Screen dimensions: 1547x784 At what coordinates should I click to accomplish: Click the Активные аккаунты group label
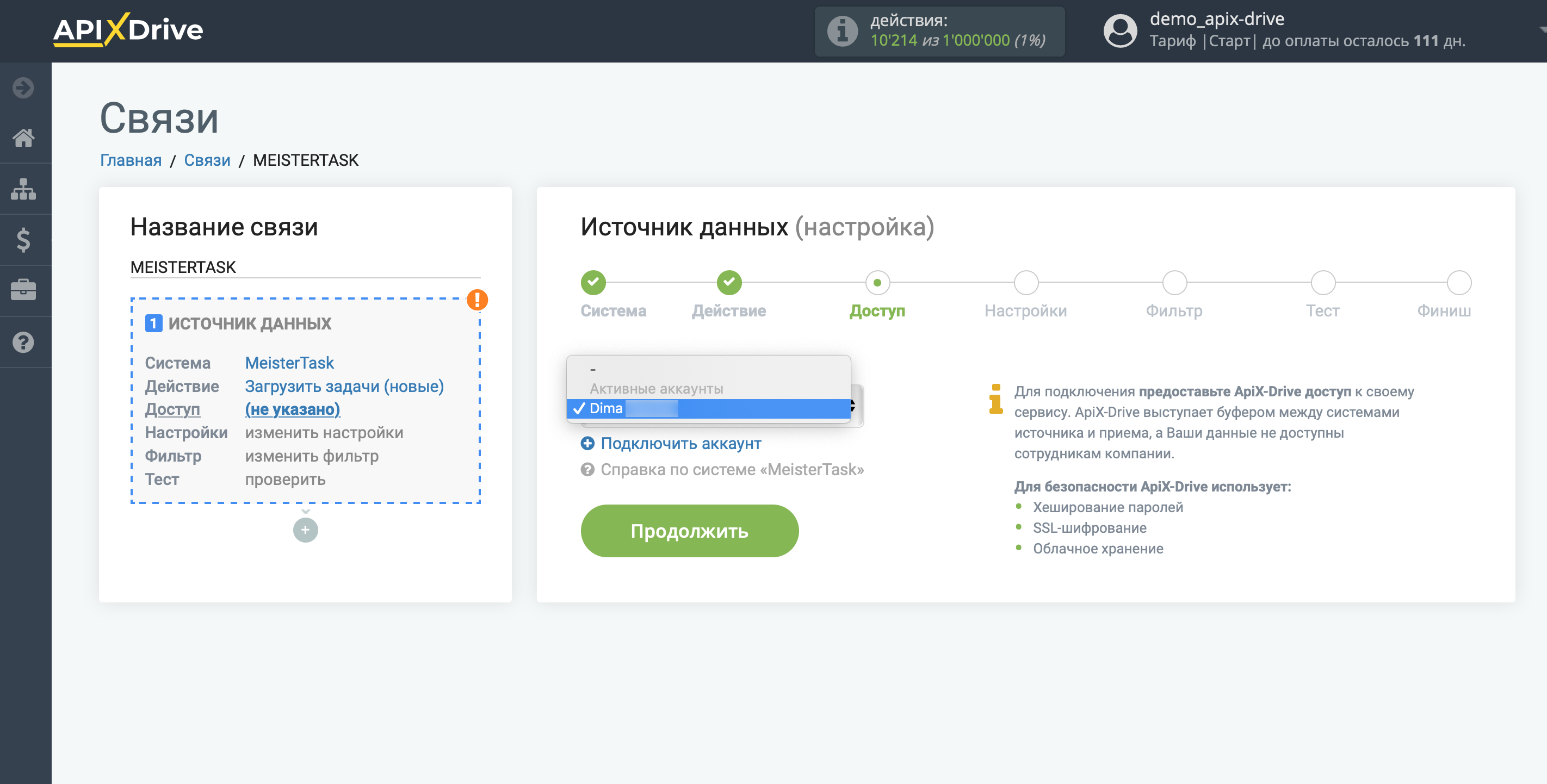coord(656,388)
